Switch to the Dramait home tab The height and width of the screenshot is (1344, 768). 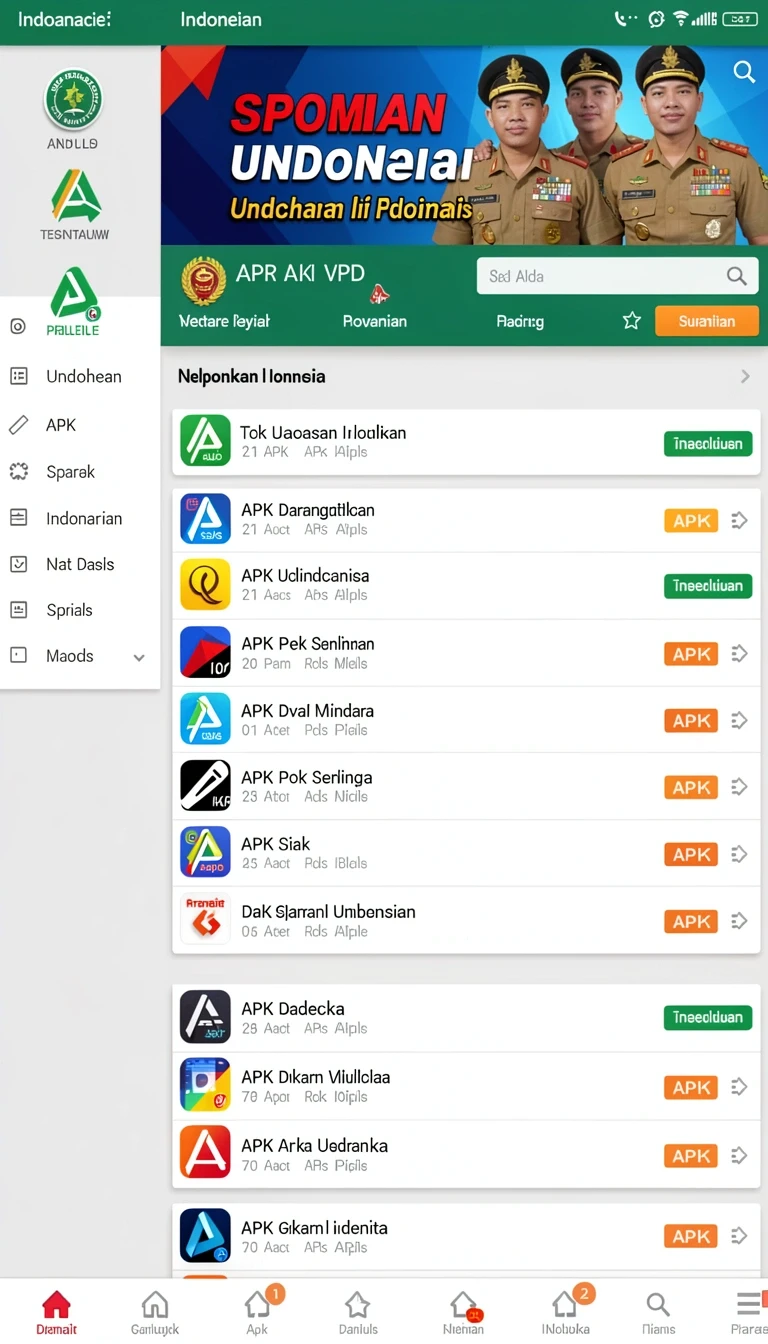pyautogui.click(x=56, y=1312)
